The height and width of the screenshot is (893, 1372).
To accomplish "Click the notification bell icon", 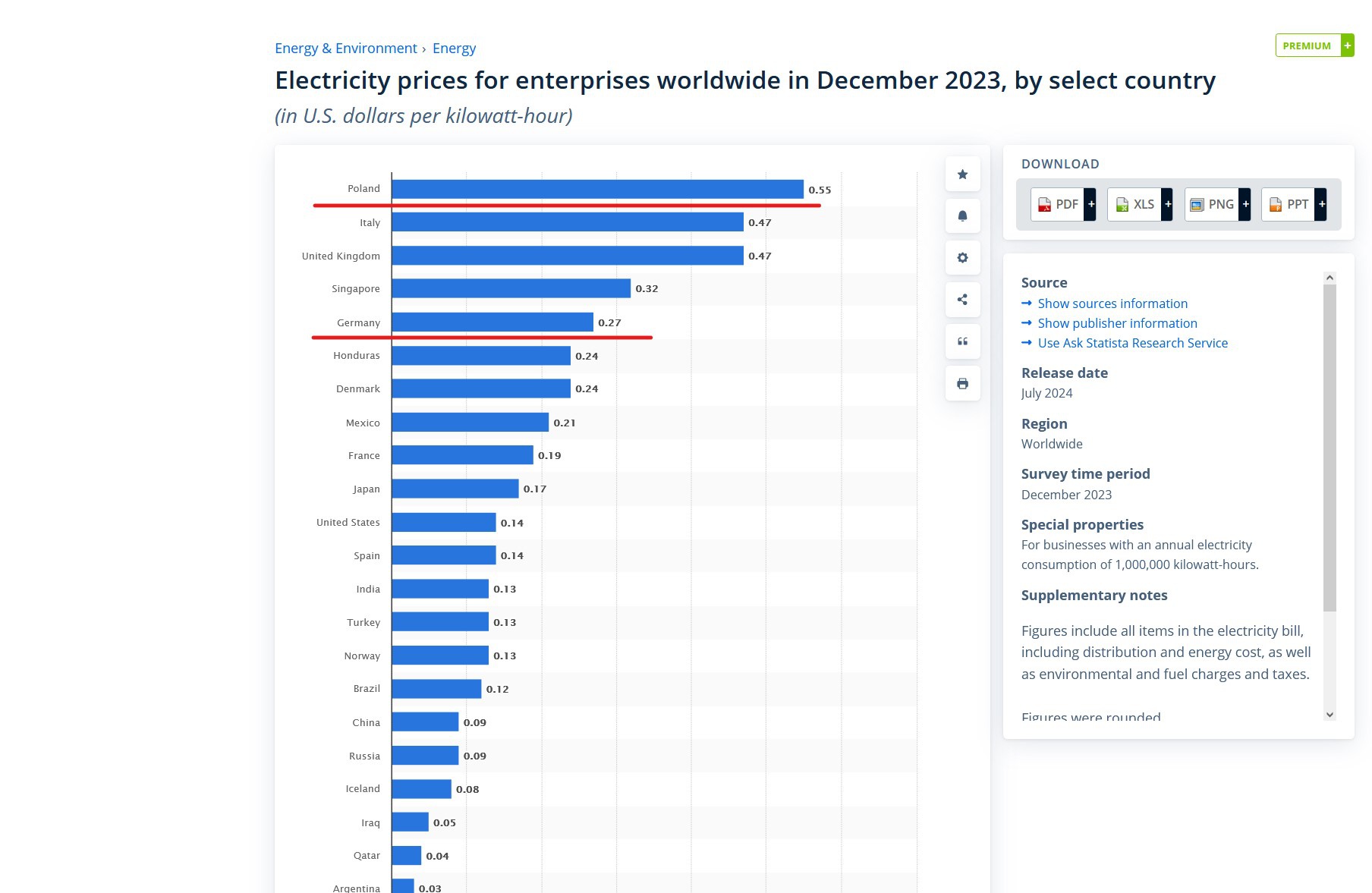I will point(962,216).
